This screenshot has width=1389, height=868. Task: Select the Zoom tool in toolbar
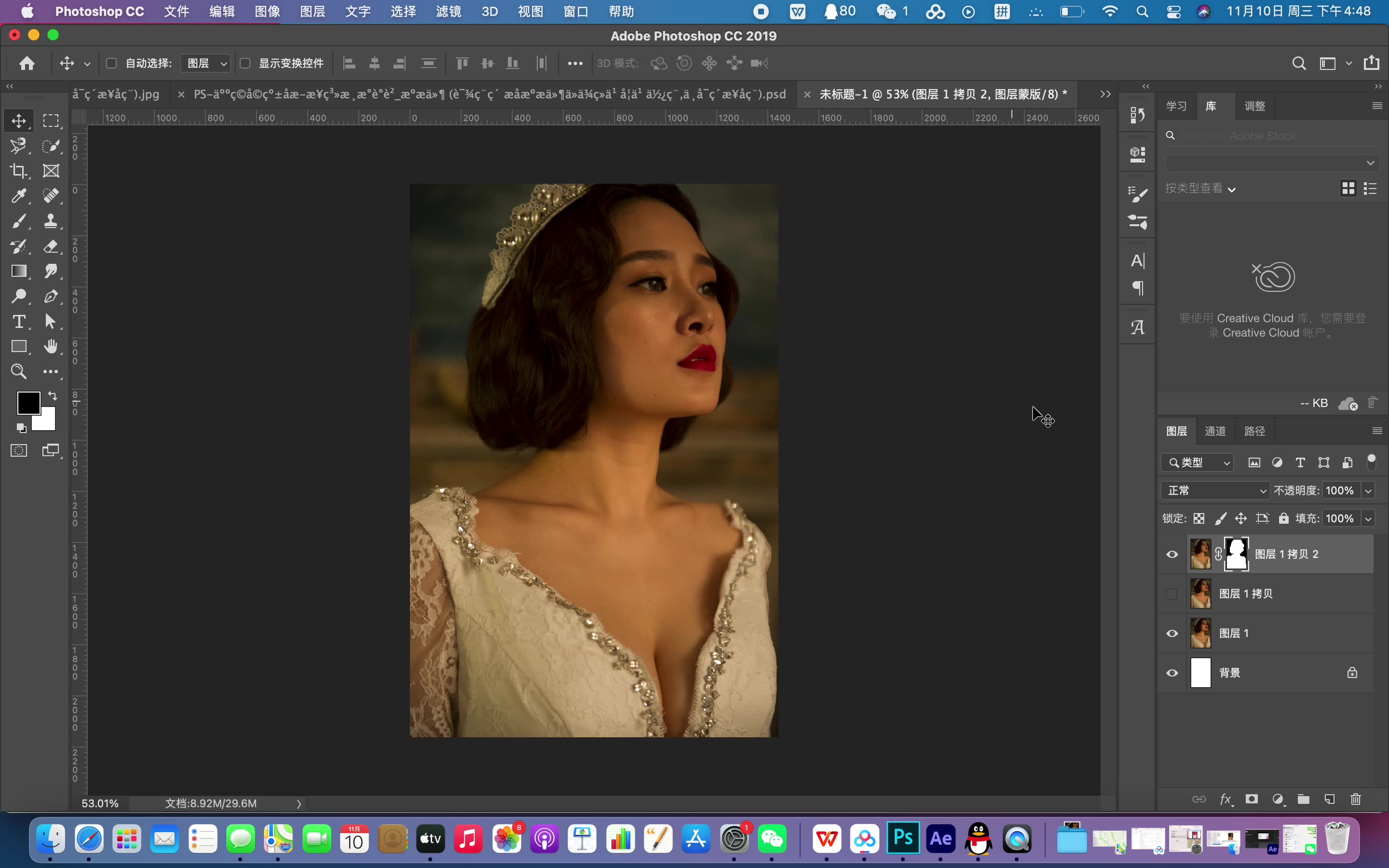(18, 371)
